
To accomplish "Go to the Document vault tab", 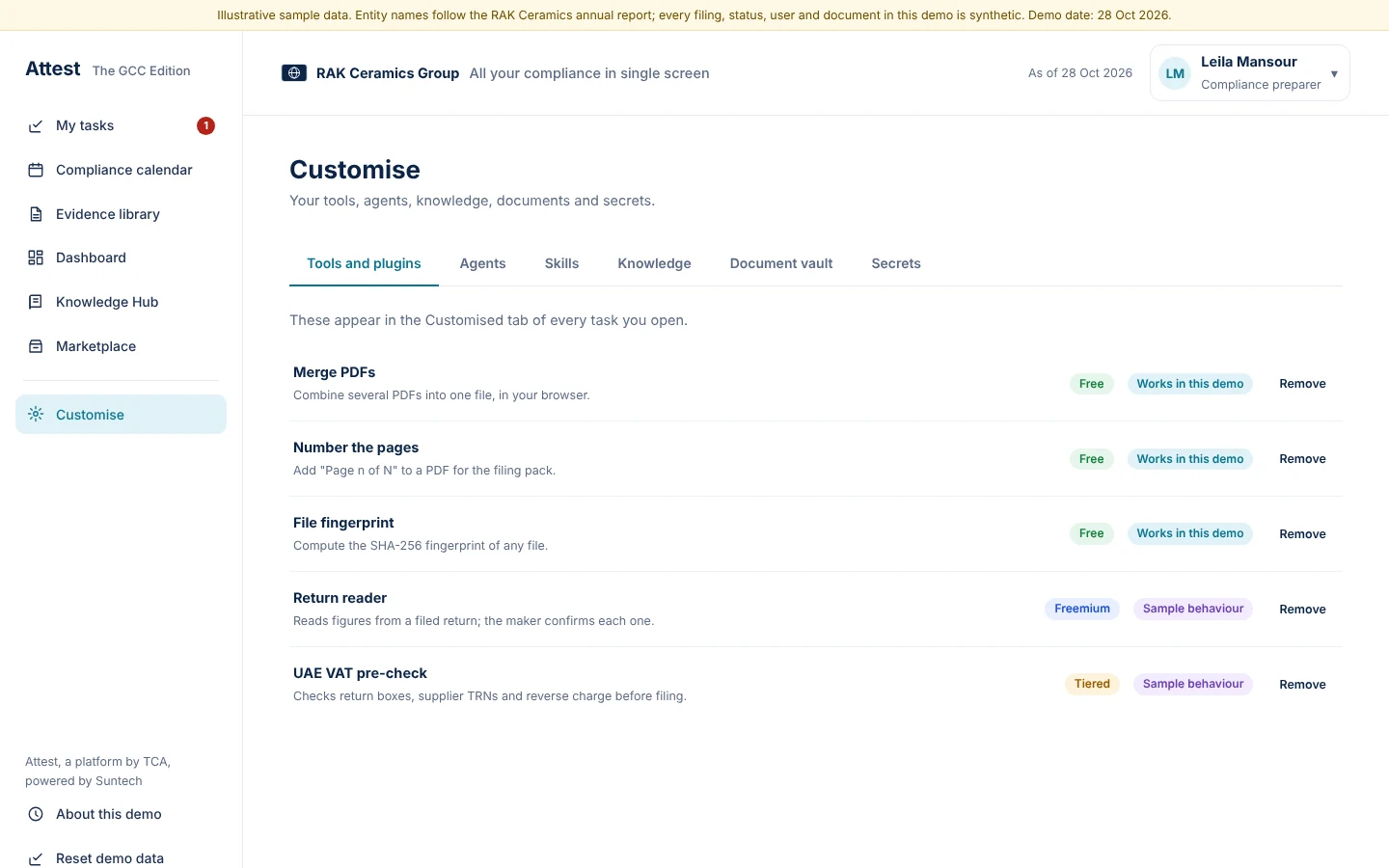I will [781, 263].
